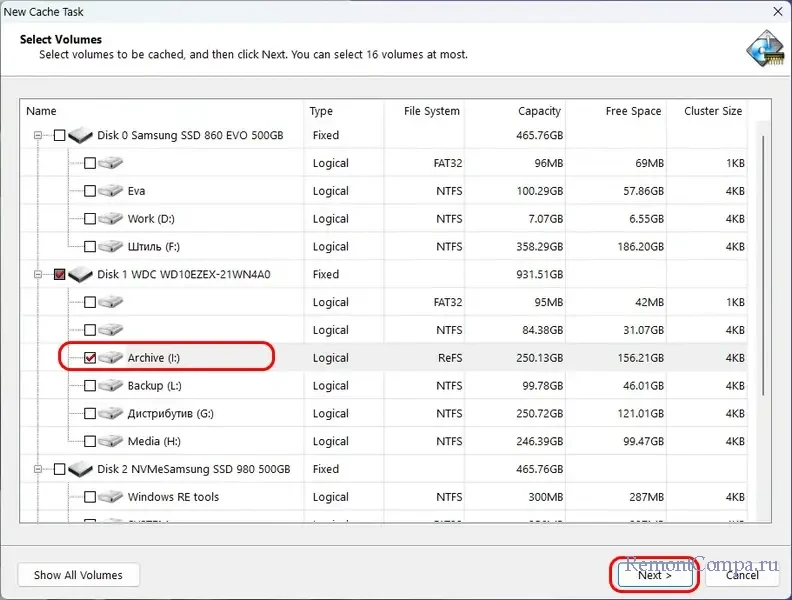Click the Eva volume drive icon
792x600 pixels.
coord(111,191)
